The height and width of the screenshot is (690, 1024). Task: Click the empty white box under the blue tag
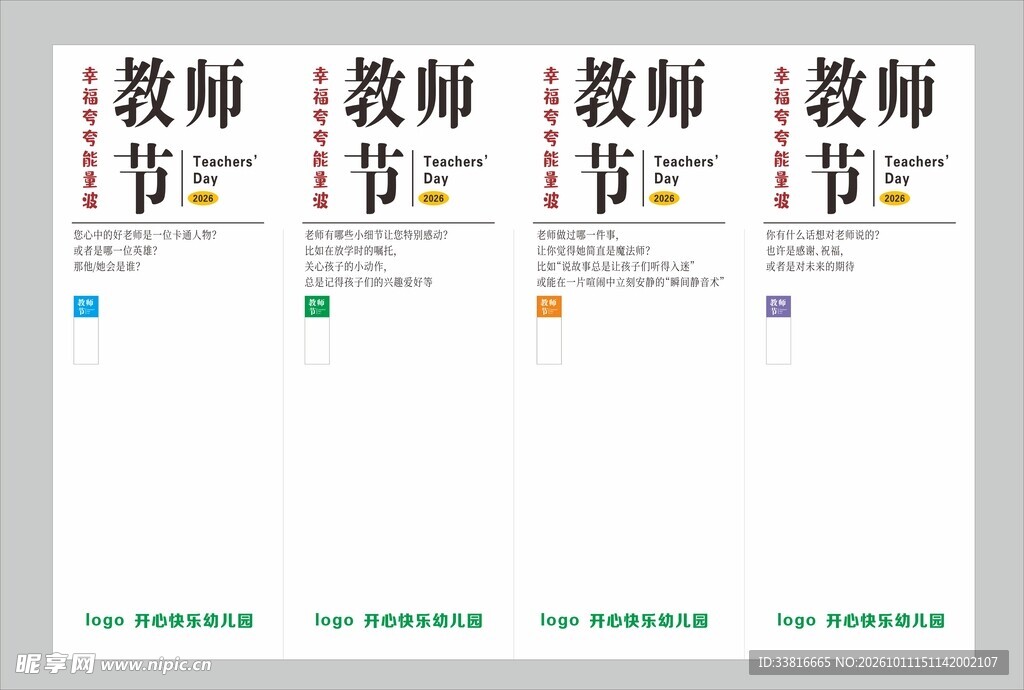[x=86, y=341]
